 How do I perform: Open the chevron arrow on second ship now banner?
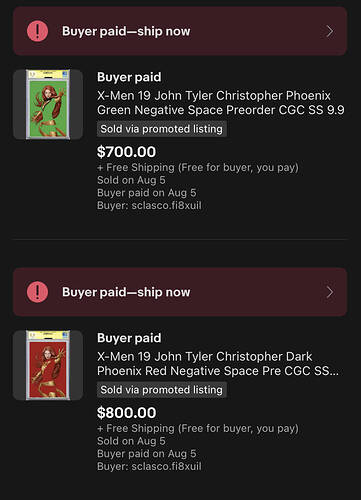[x=330, y=292]
